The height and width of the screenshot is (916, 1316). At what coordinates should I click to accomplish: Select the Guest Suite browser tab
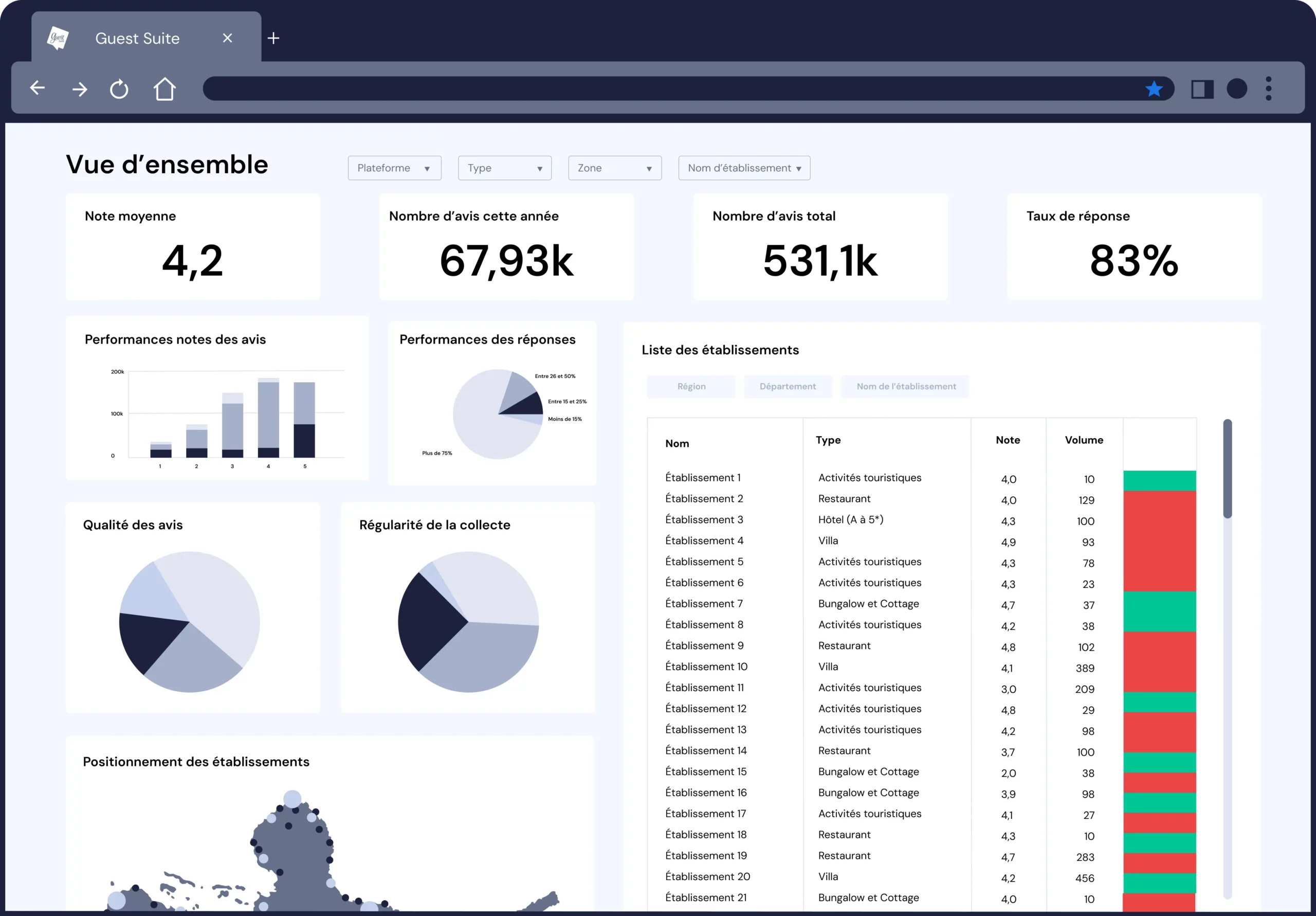point(138,39)
